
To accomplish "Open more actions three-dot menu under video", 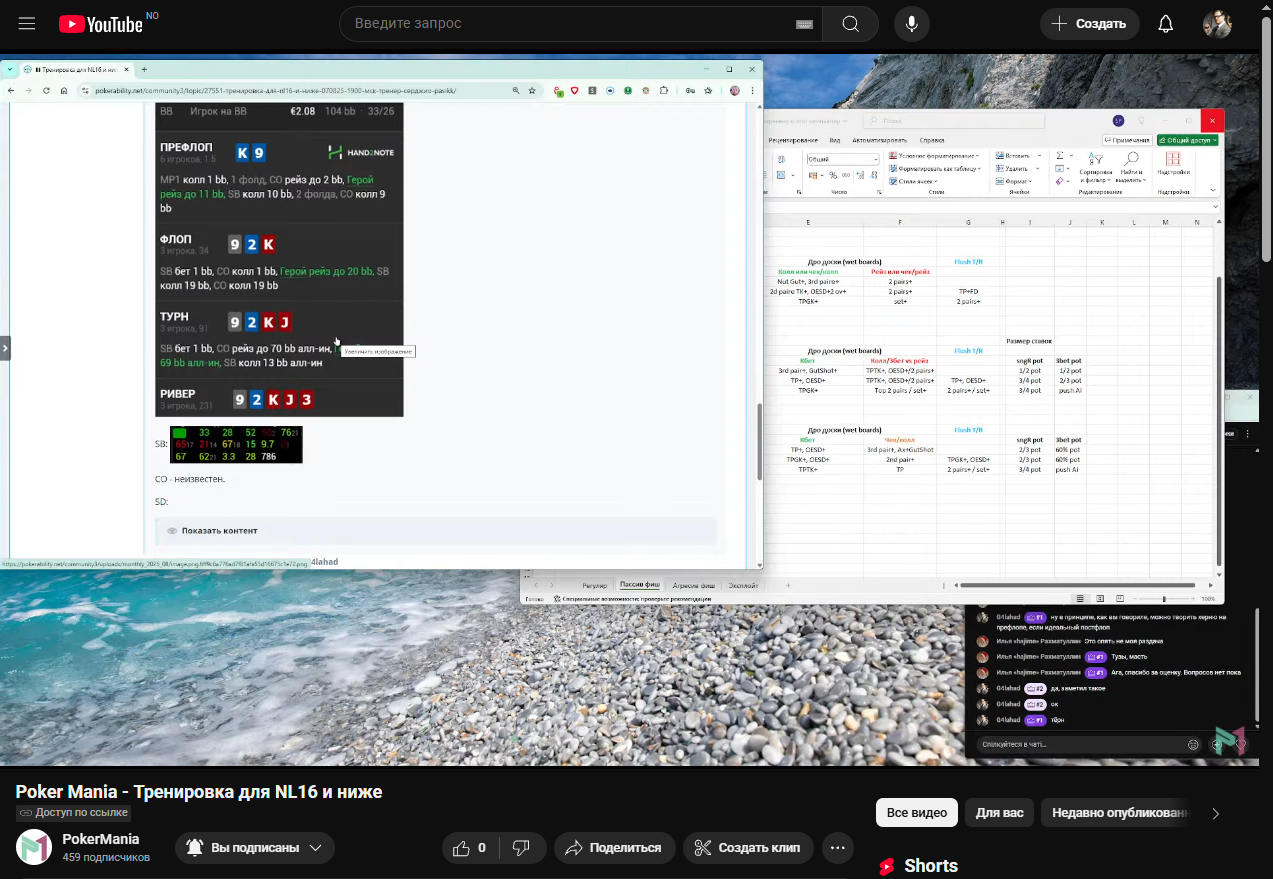I will pyautogui.click(x=838, y=848).
